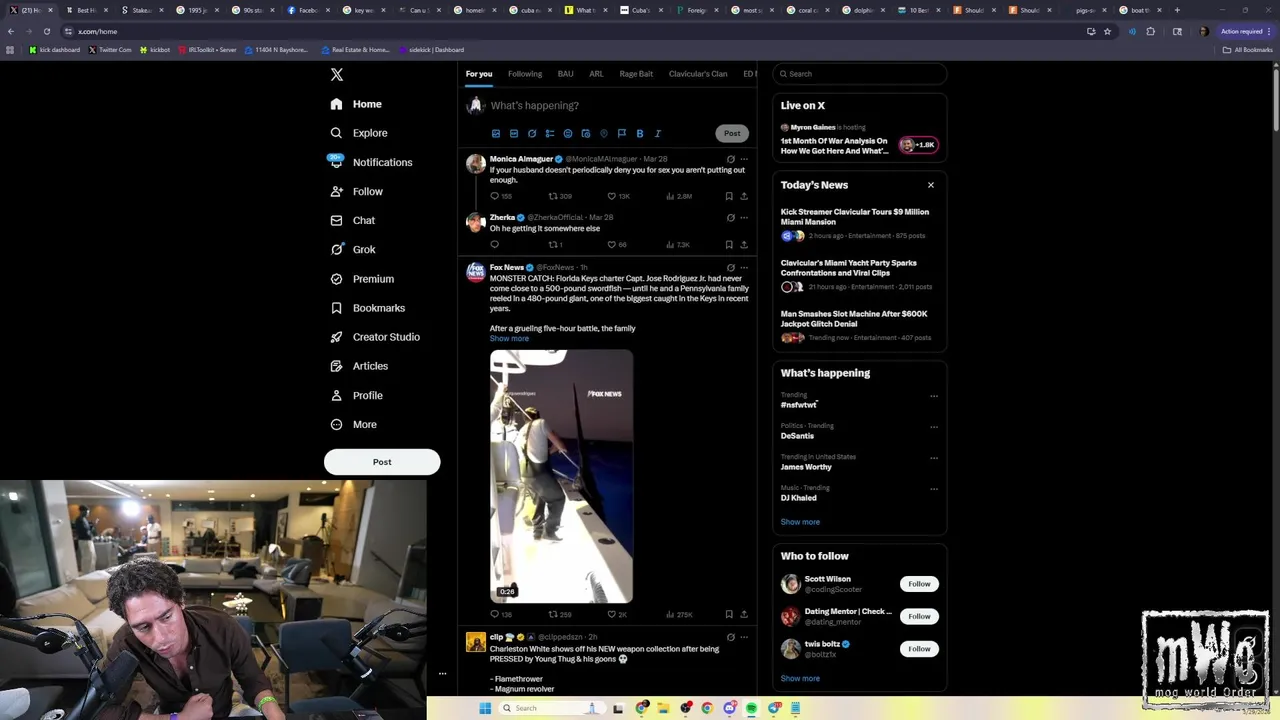Open File Explorer from the taskbar
1280x720 pixels.
[x=663, y=708]
